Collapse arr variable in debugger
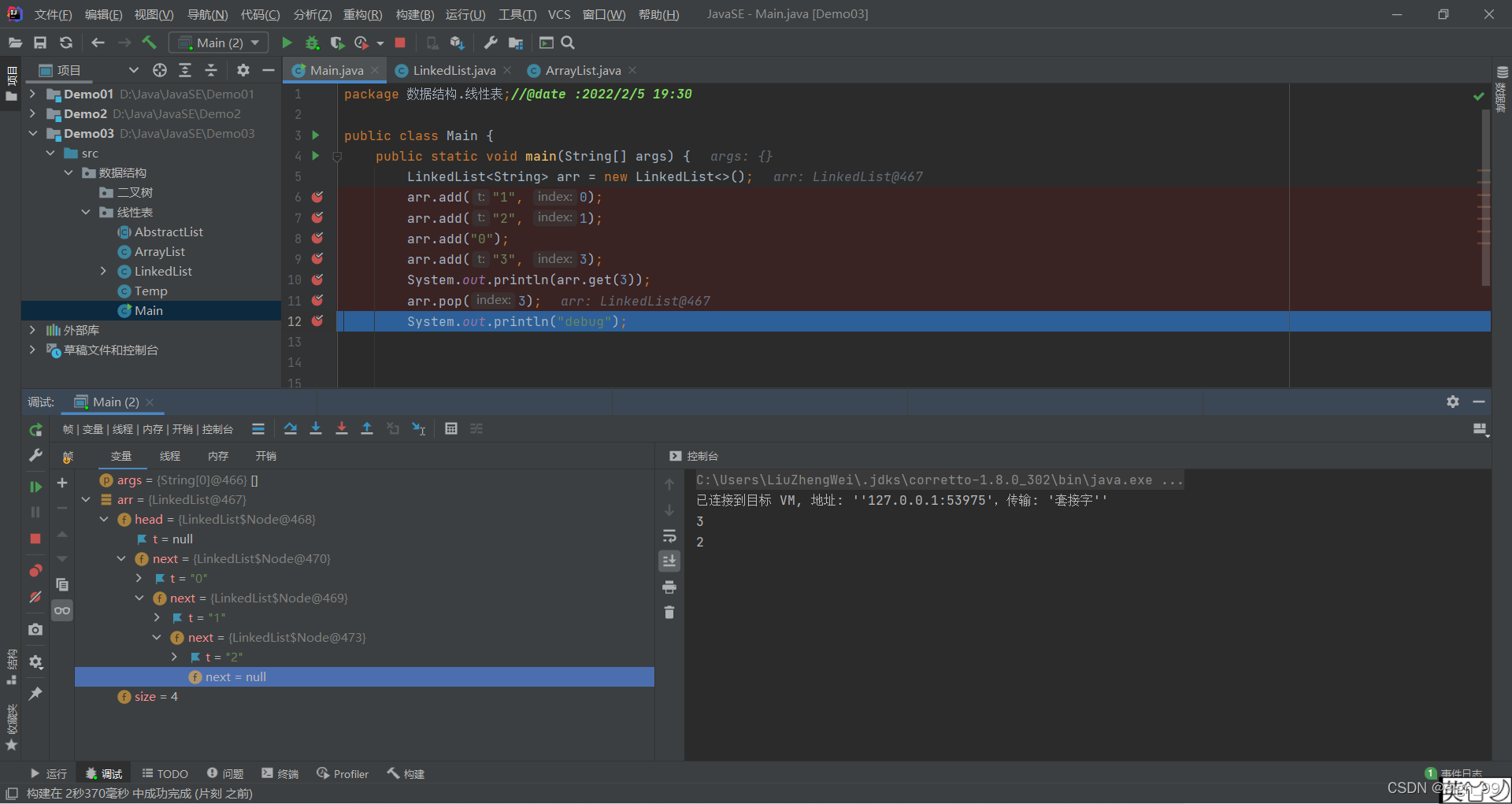The image size is (1512, 804). pyautogui.click(x=86, y=499)
